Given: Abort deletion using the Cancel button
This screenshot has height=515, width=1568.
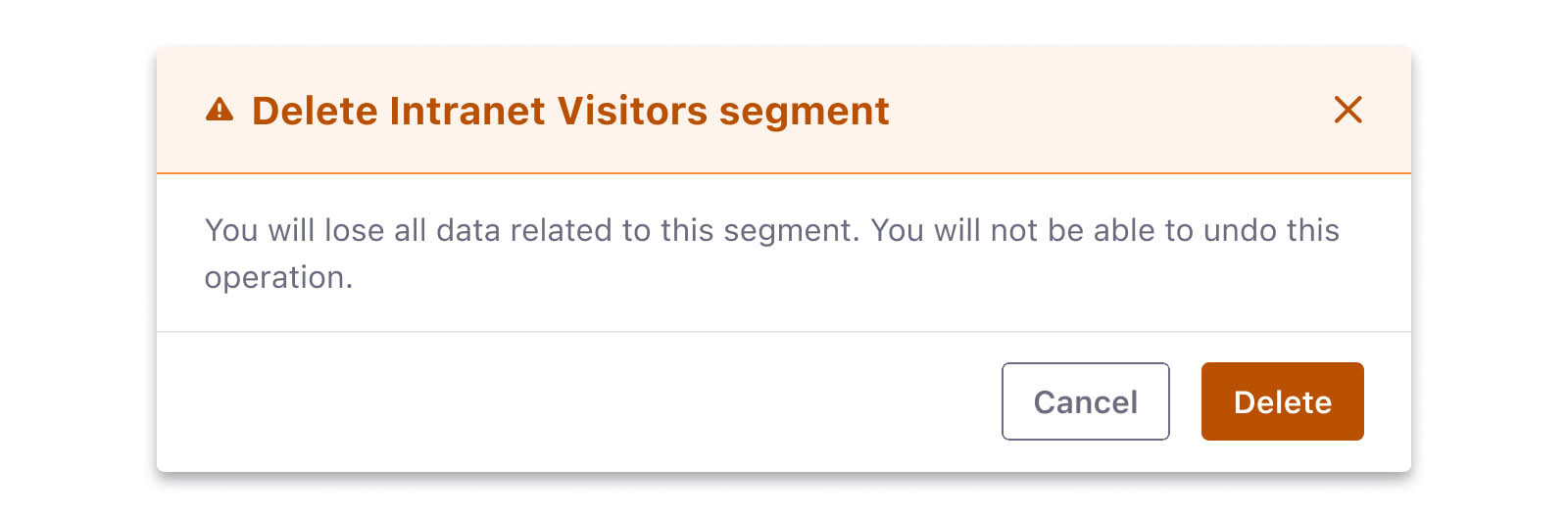Looking at the screenshot, I should (1086, 401).
